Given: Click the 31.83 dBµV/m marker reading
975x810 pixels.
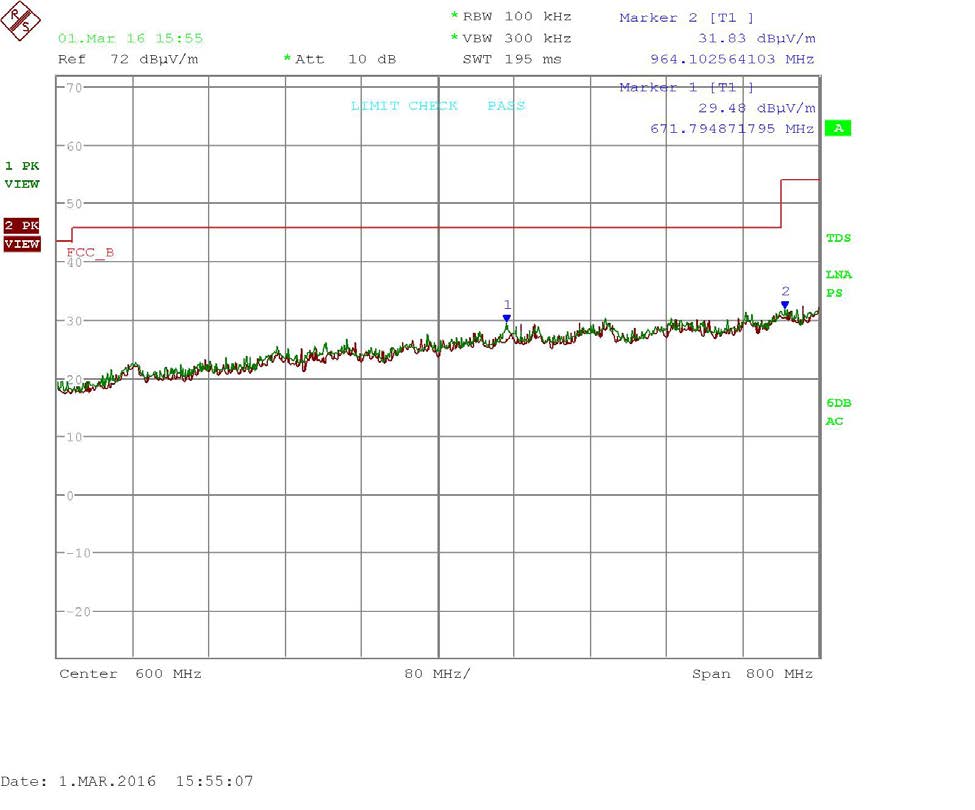Looking at the screenshot, I should point(756,38).
